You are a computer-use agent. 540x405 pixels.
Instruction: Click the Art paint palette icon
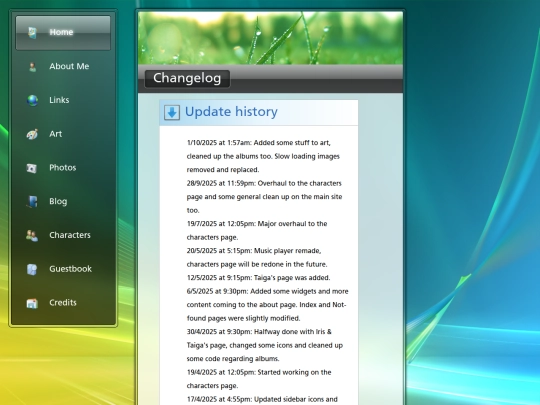click(x=32, y=134)
